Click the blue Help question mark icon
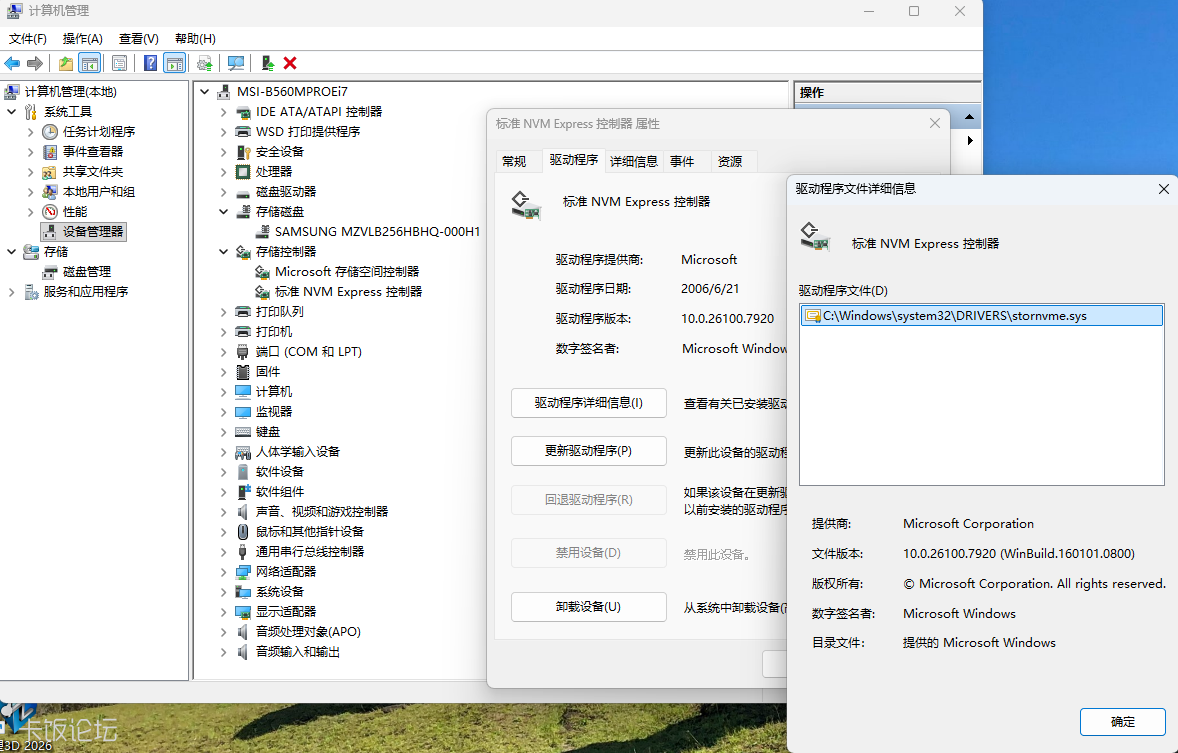This screenshot has height=753, width=1178. pyautogui.click(x=150, y=63)
